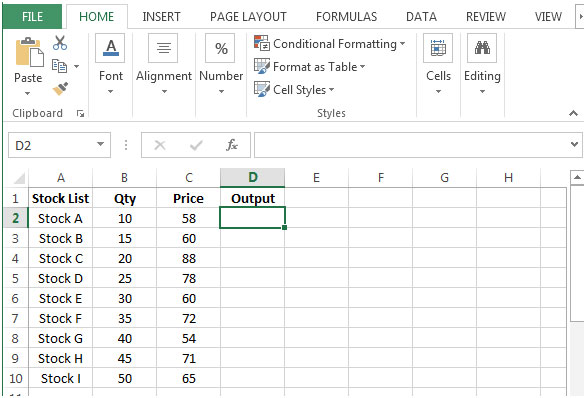Click the formula bar Enter checkmark icon
The width and height of the screenshot is (586, 398).
click(x=196, y=145)
